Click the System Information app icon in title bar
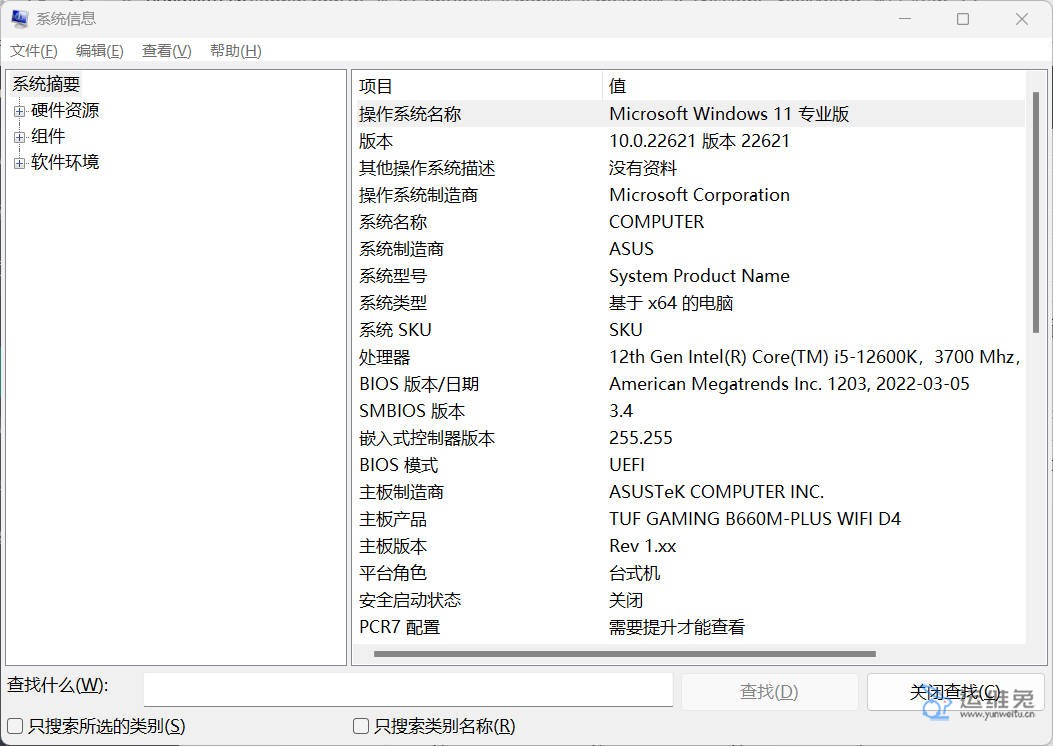The image size is (1053, 746). point(19,19)
